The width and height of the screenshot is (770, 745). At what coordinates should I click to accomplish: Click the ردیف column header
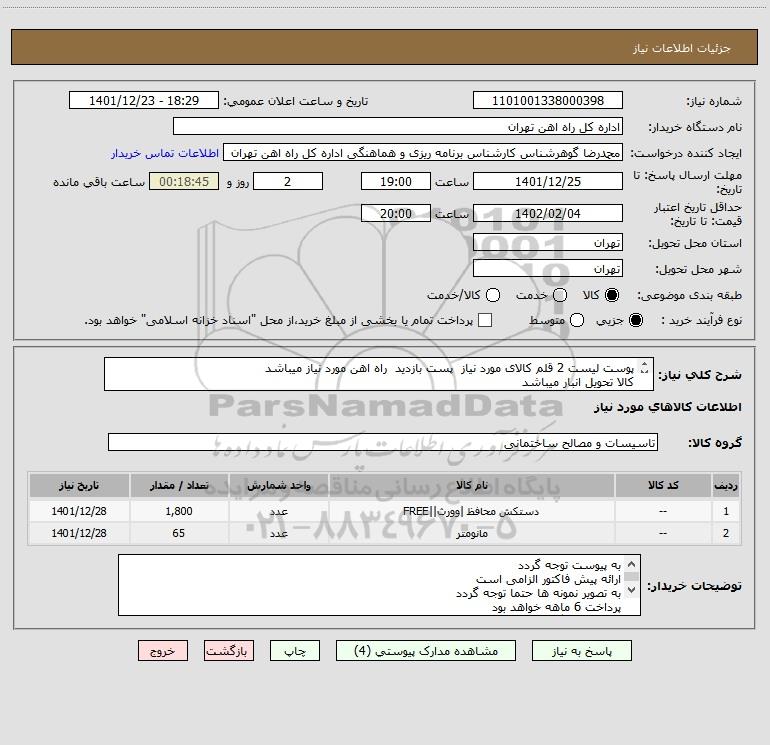(x=726, y=485)
